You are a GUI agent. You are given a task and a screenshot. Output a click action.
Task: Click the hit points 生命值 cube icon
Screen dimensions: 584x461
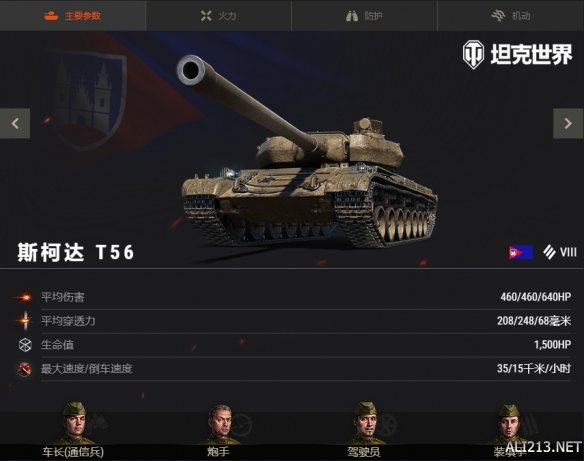click(x=25, y=345)
